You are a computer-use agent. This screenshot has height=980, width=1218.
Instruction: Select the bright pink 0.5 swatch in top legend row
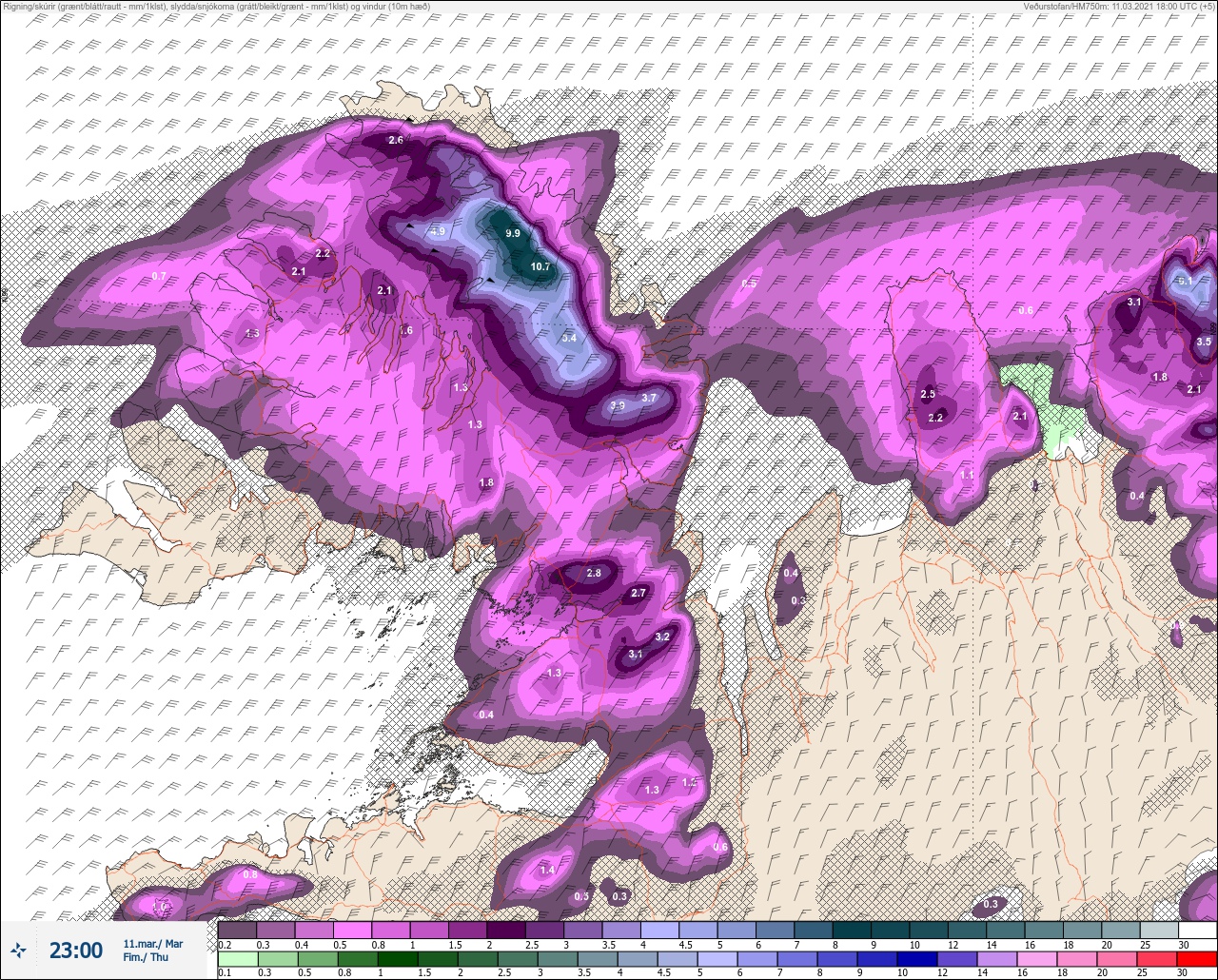352,930
